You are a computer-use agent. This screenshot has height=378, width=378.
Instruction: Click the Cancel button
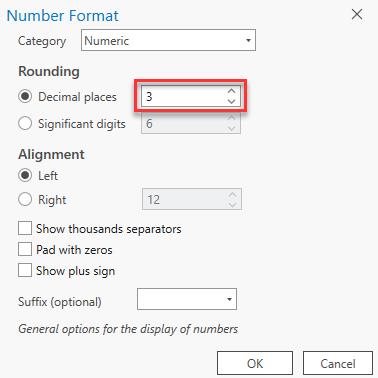pyautogui.click(x=338, y=363)
